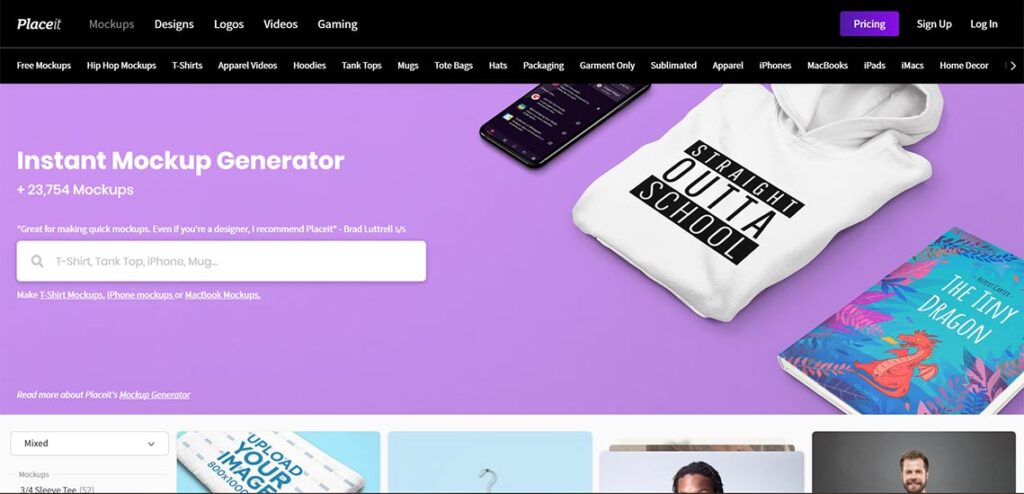The width and height of the screenshot is (1024, 494).
Task: Open the Gaming section
Action: (x=337, y=24)
